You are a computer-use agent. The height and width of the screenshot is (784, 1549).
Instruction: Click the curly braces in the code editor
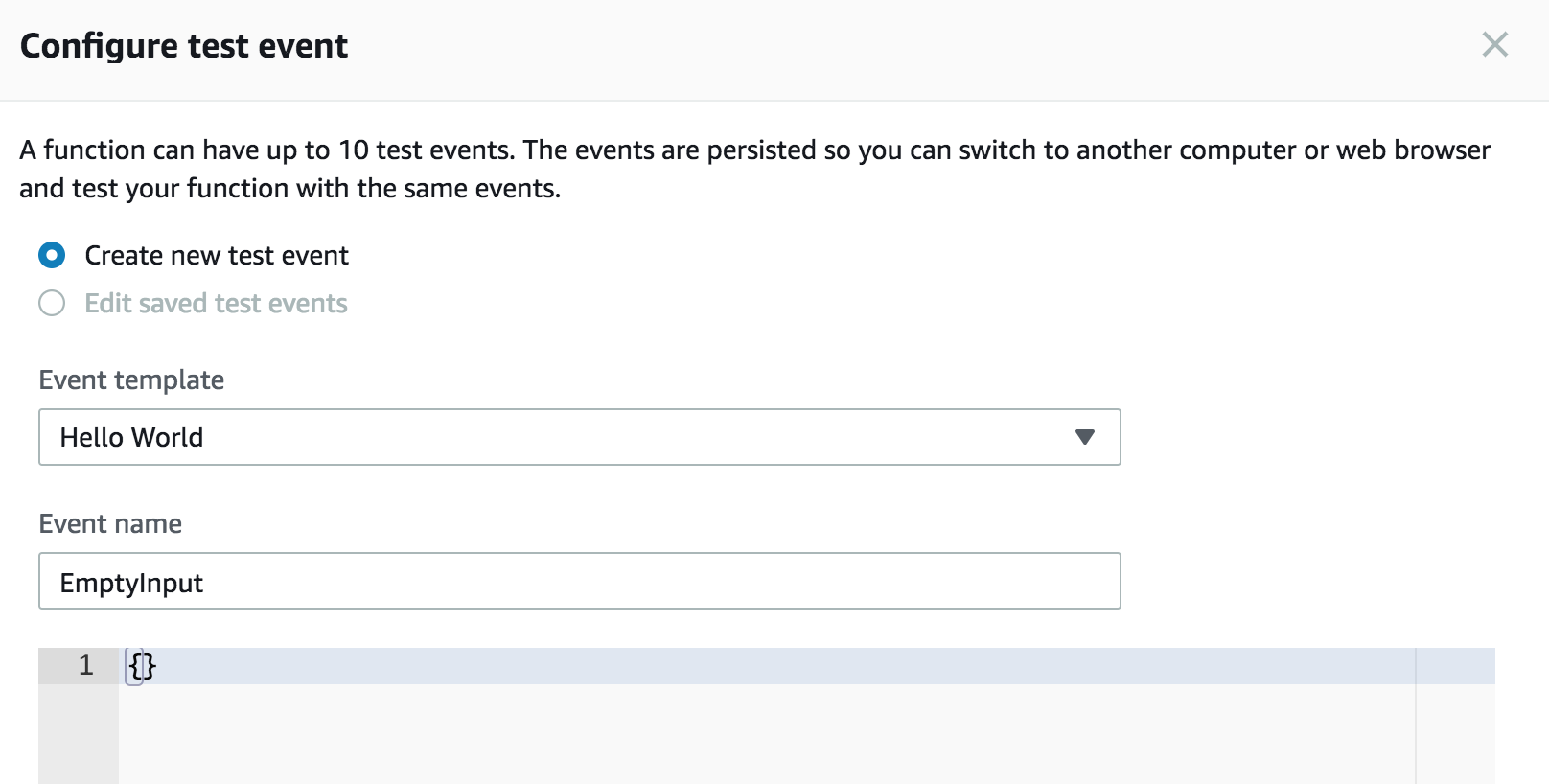[142, 665]
